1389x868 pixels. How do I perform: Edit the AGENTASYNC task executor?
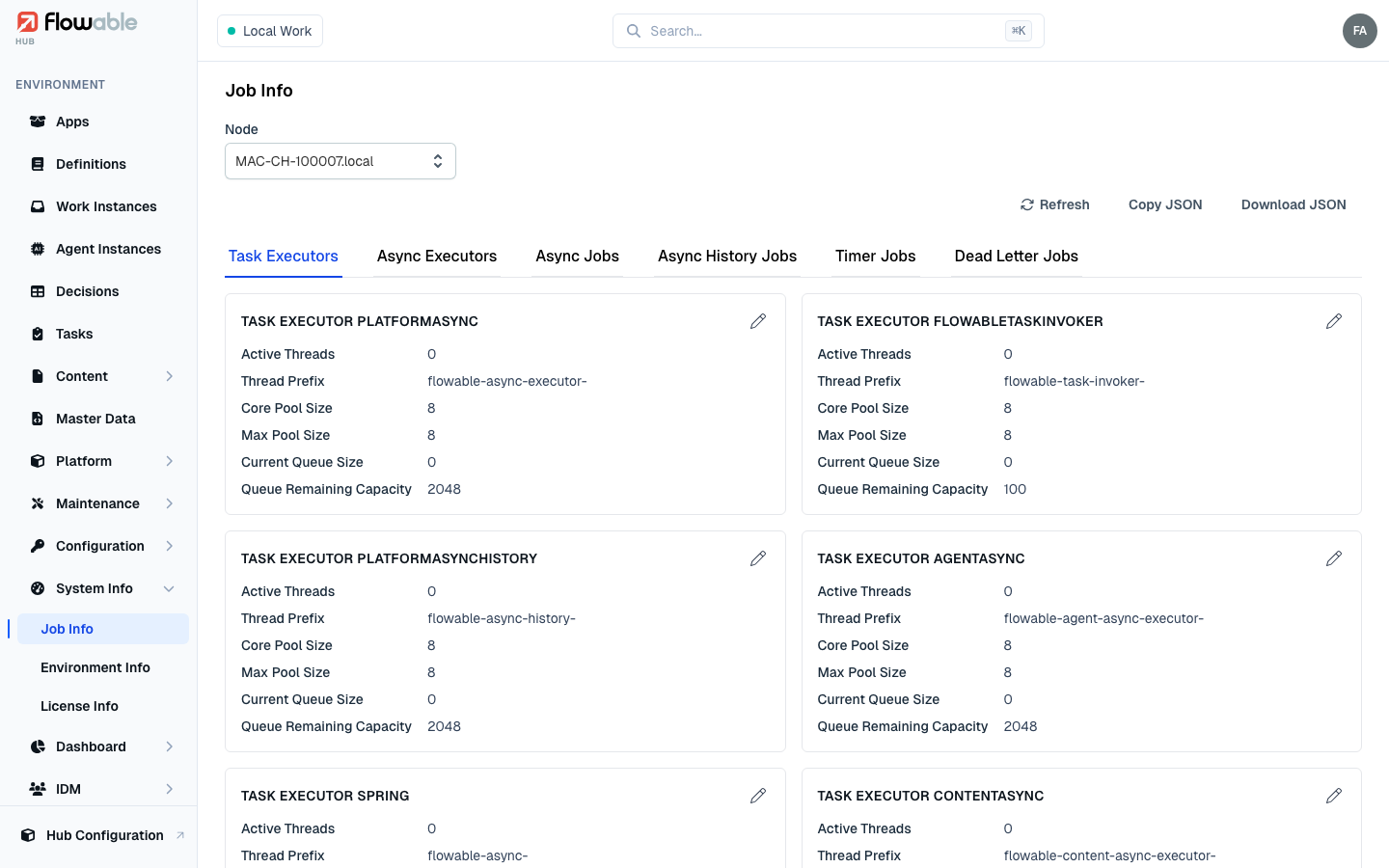point(1334,558)
